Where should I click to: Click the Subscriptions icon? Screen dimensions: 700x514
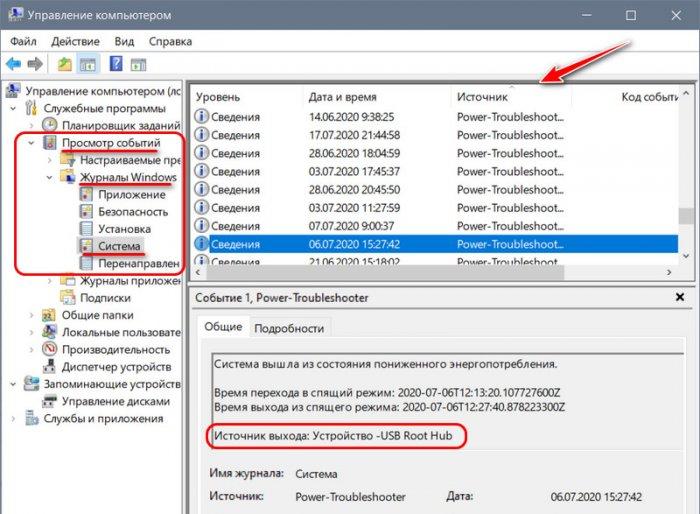(68, 297)
